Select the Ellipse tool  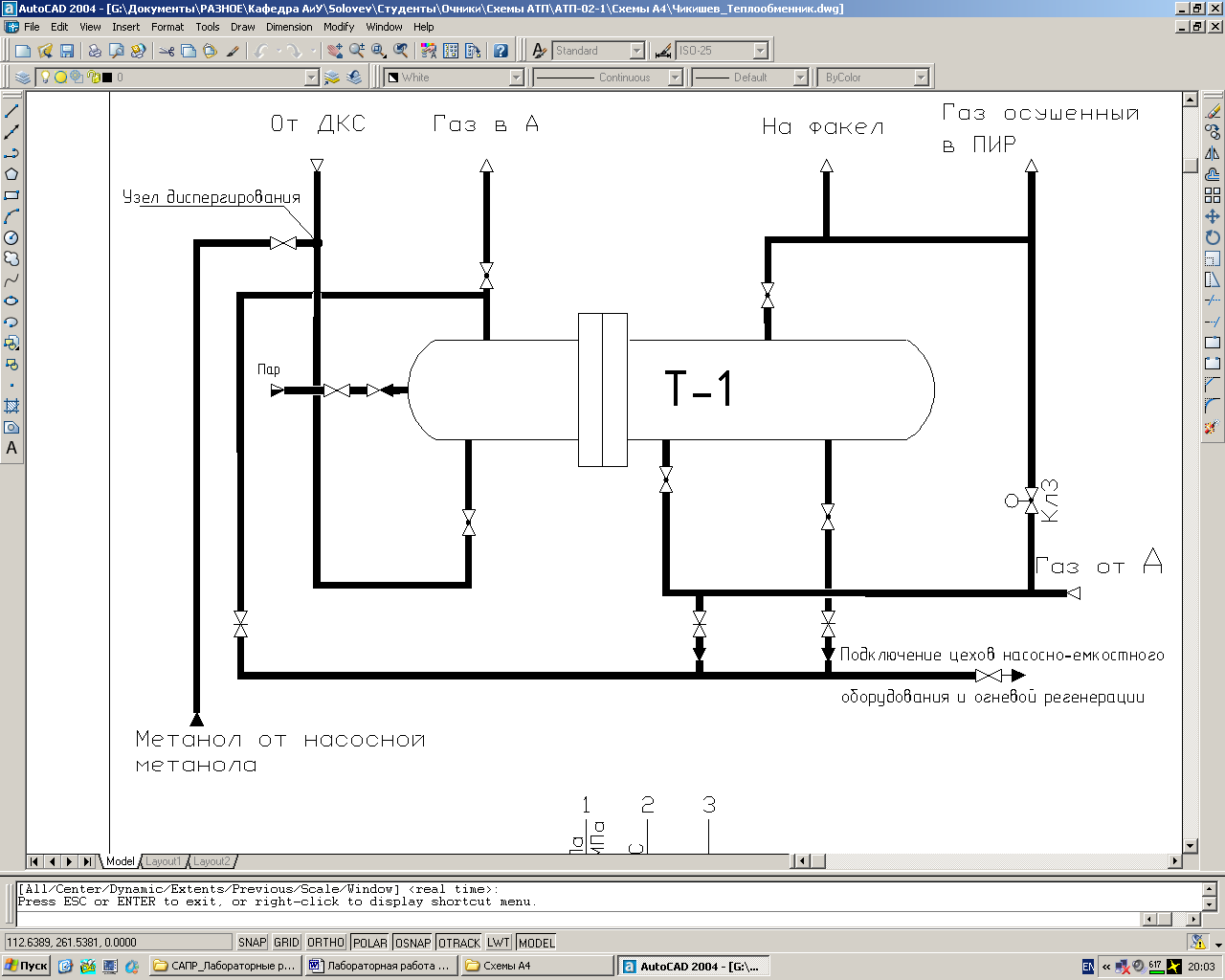11,301
